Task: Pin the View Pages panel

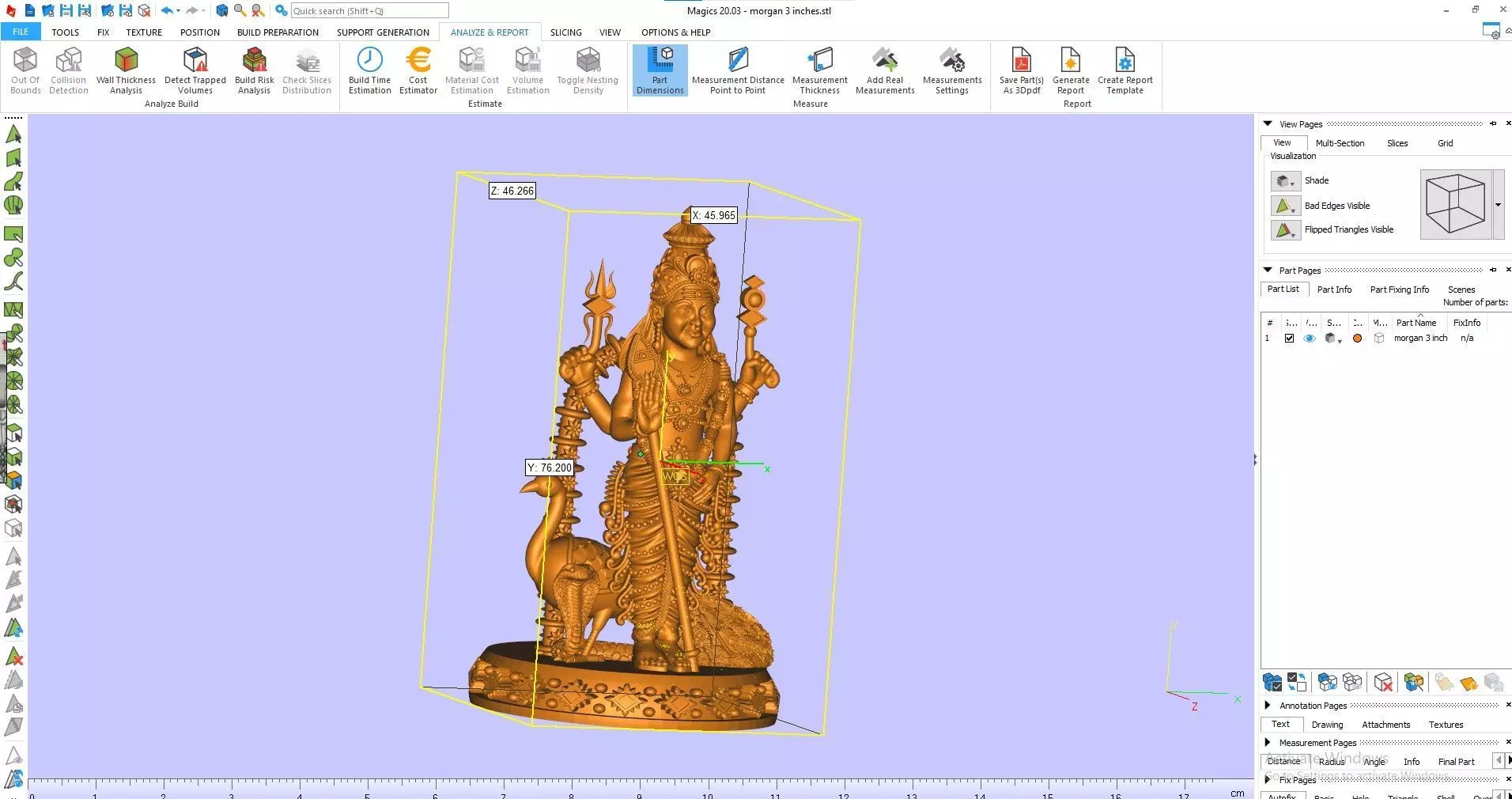Action: [1493, 123]
